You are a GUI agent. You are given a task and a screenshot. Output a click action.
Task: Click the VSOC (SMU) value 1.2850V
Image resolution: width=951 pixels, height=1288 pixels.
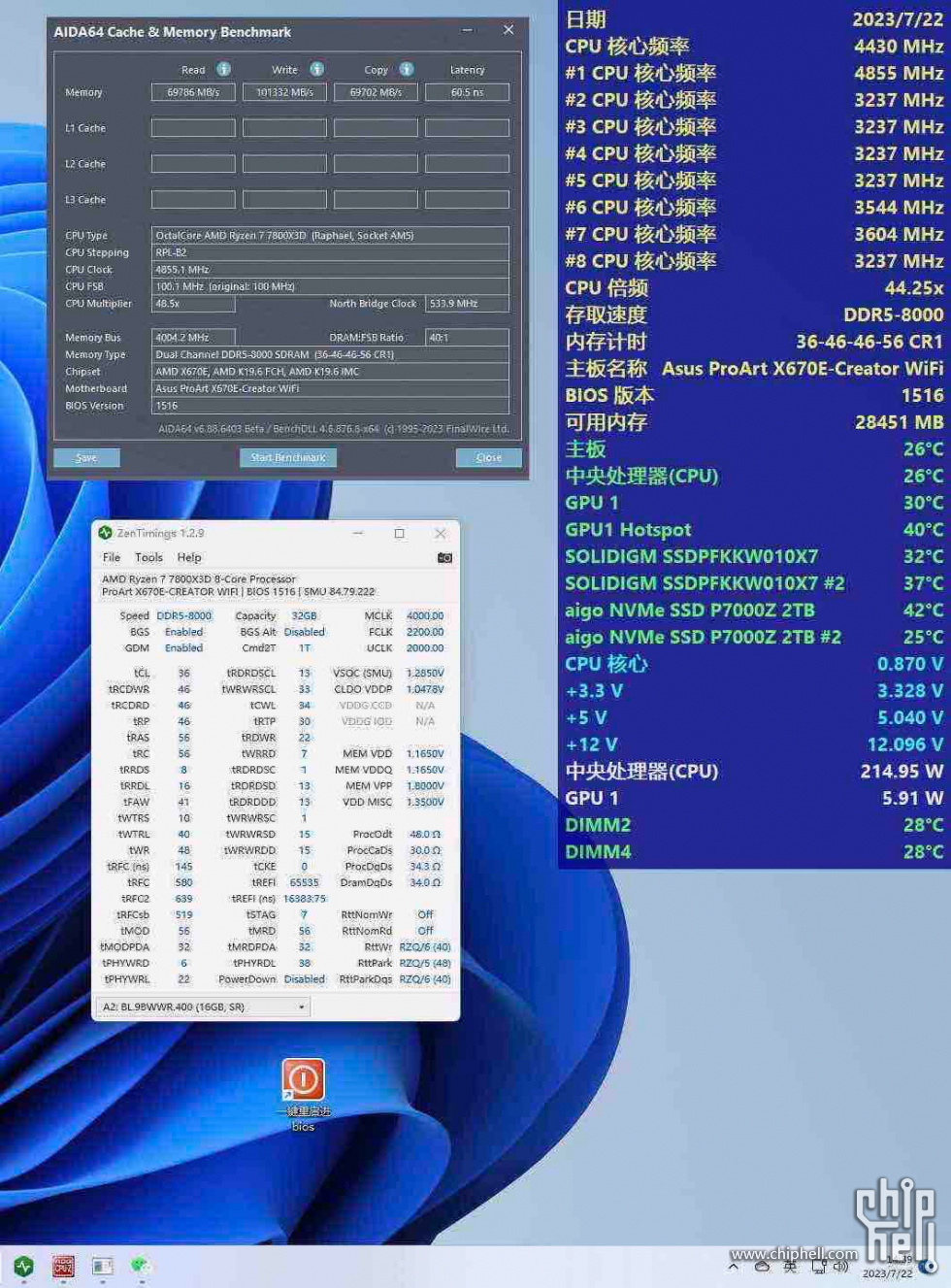[x=425, y=673]
